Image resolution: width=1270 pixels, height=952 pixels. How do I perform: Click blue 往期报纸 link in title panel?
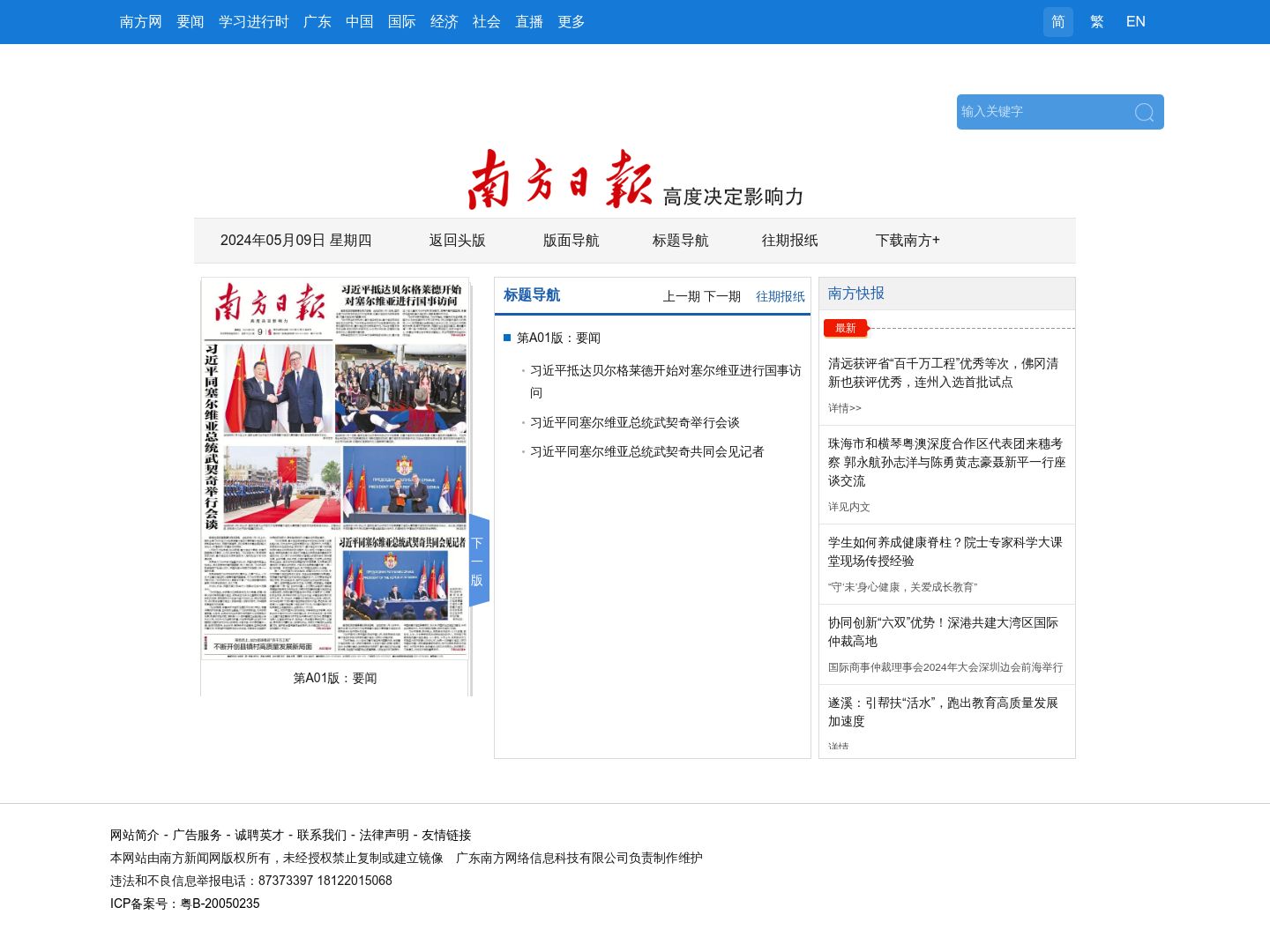pyautogui.click(x=781, y=296)
